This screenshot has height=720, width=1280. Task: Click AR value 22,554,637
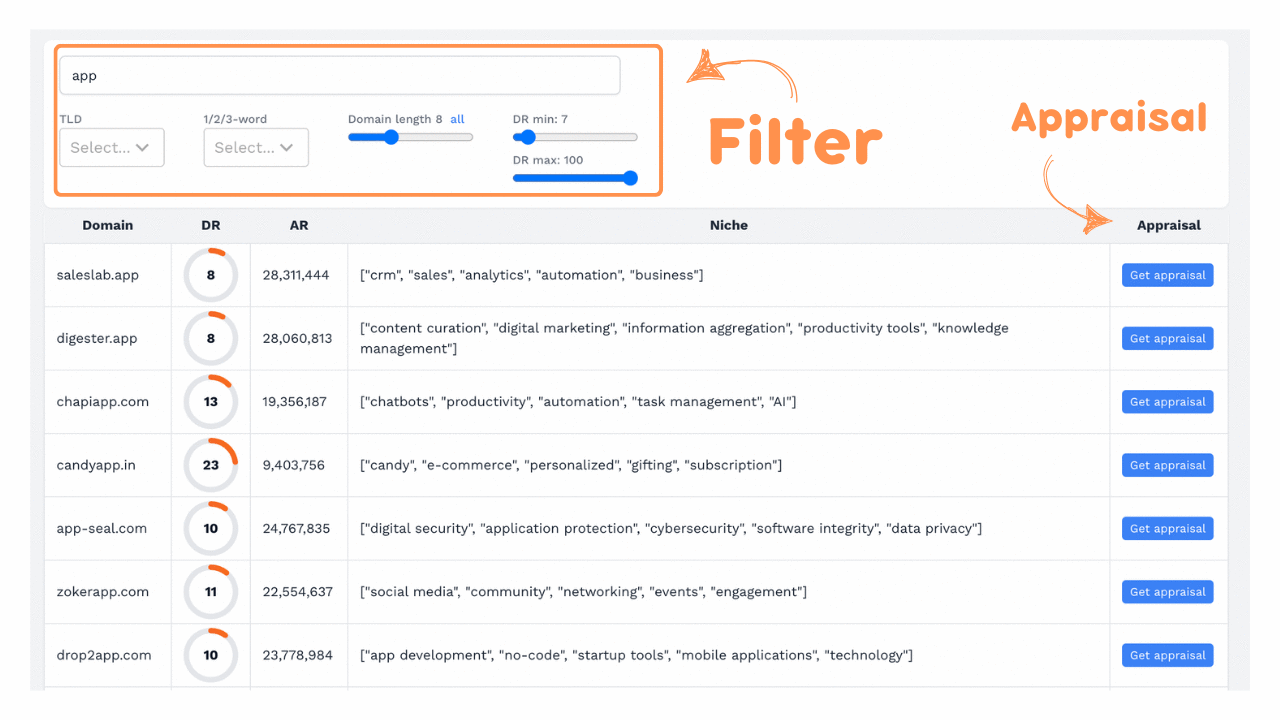tap(297, 592)
